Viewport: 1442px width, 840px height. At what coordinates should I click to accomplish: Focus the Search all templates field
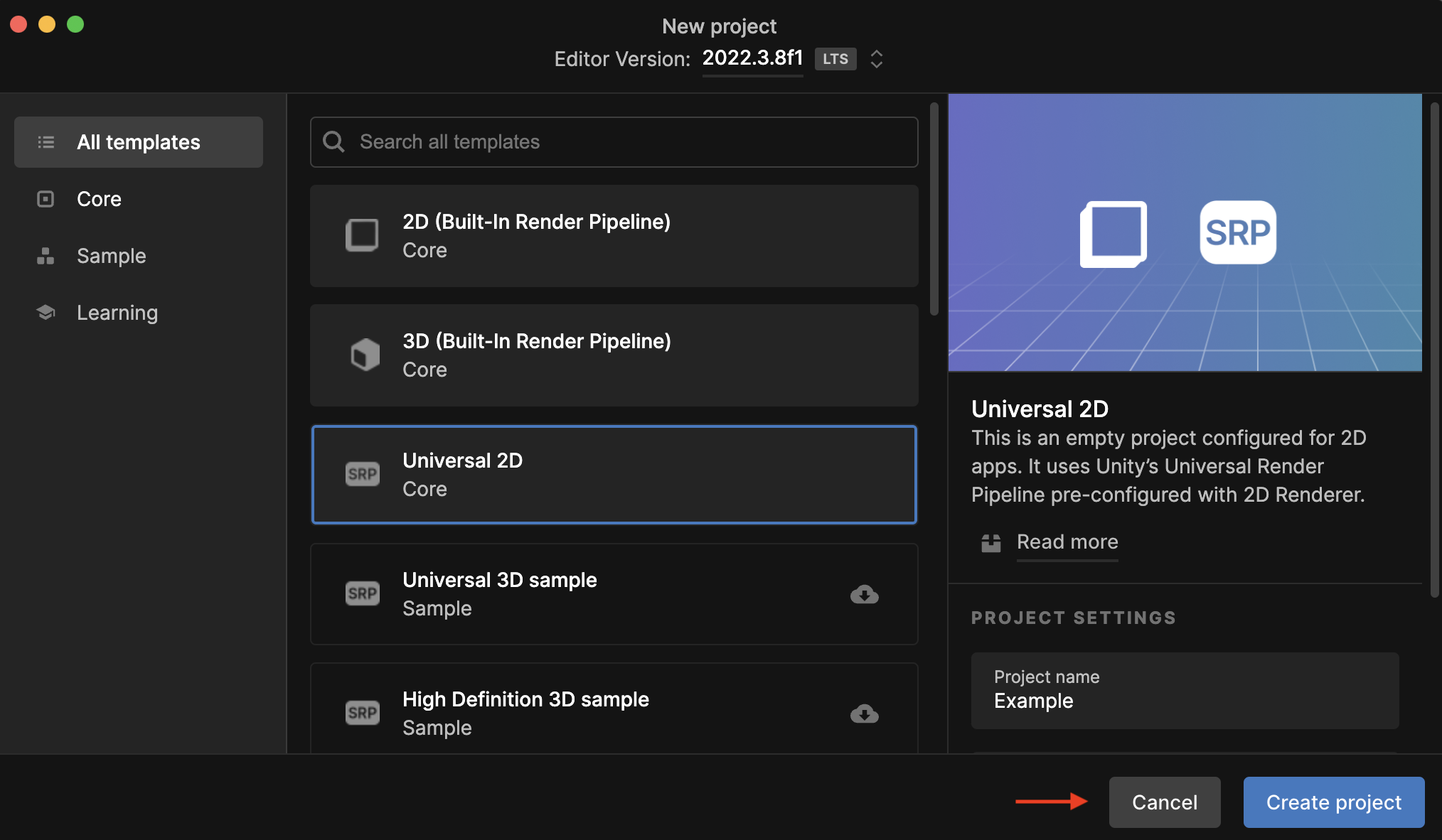pos(626,142)
